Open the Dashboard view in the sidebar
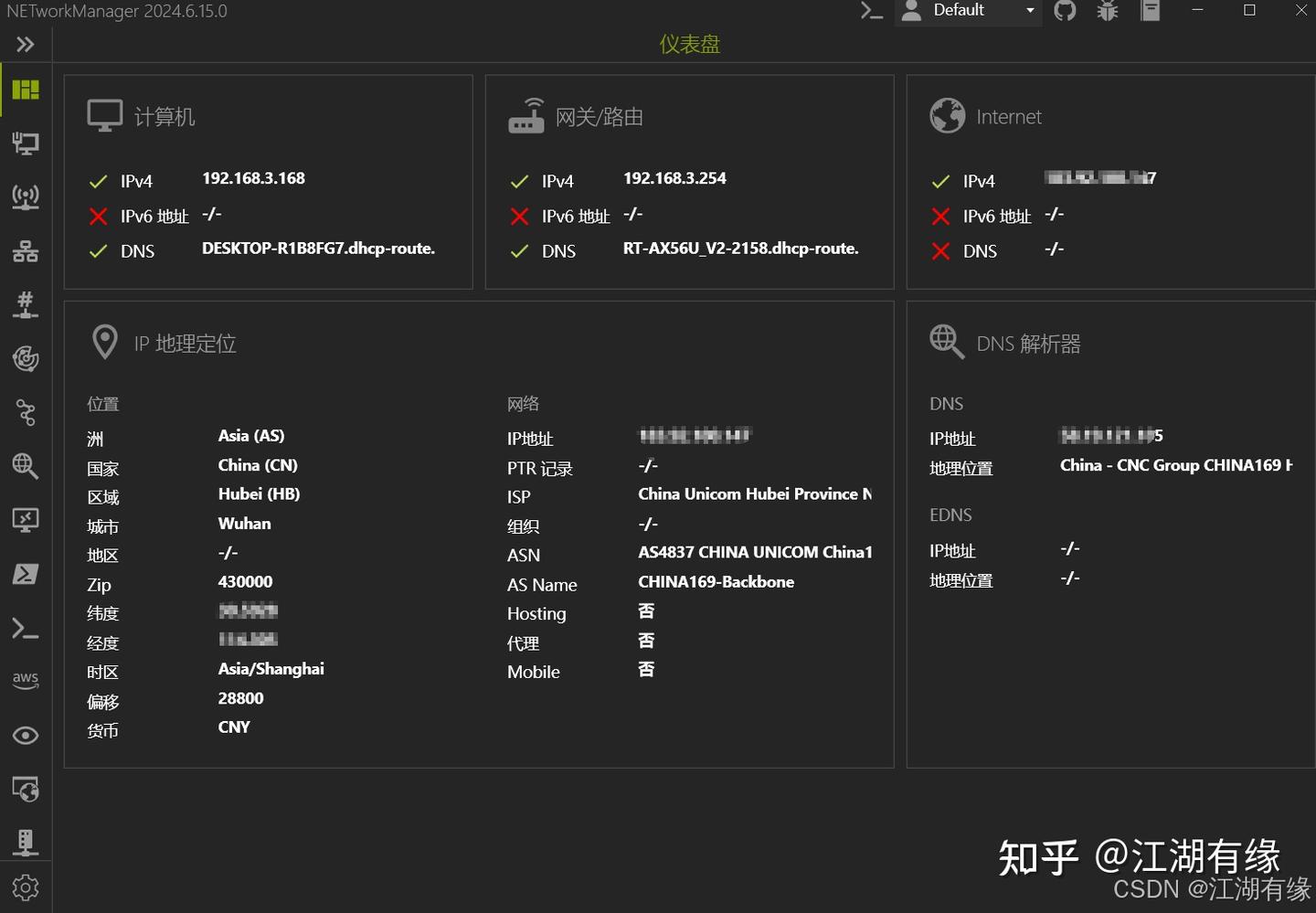This screenshot has width=1316, height=913. tap(26, 89)
